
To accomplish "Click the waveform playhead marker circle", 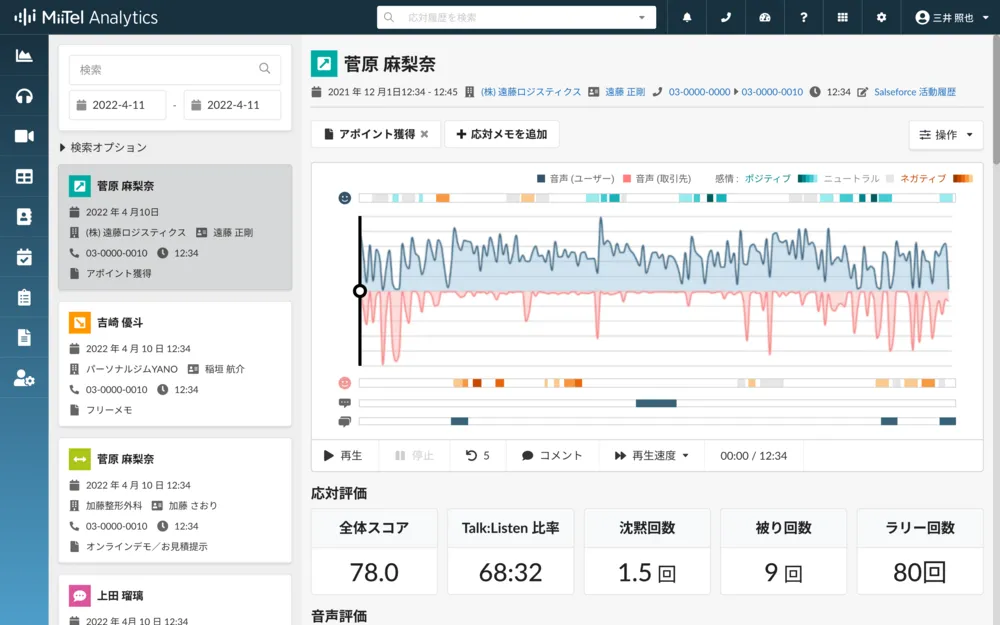I will tap(360, 291).
